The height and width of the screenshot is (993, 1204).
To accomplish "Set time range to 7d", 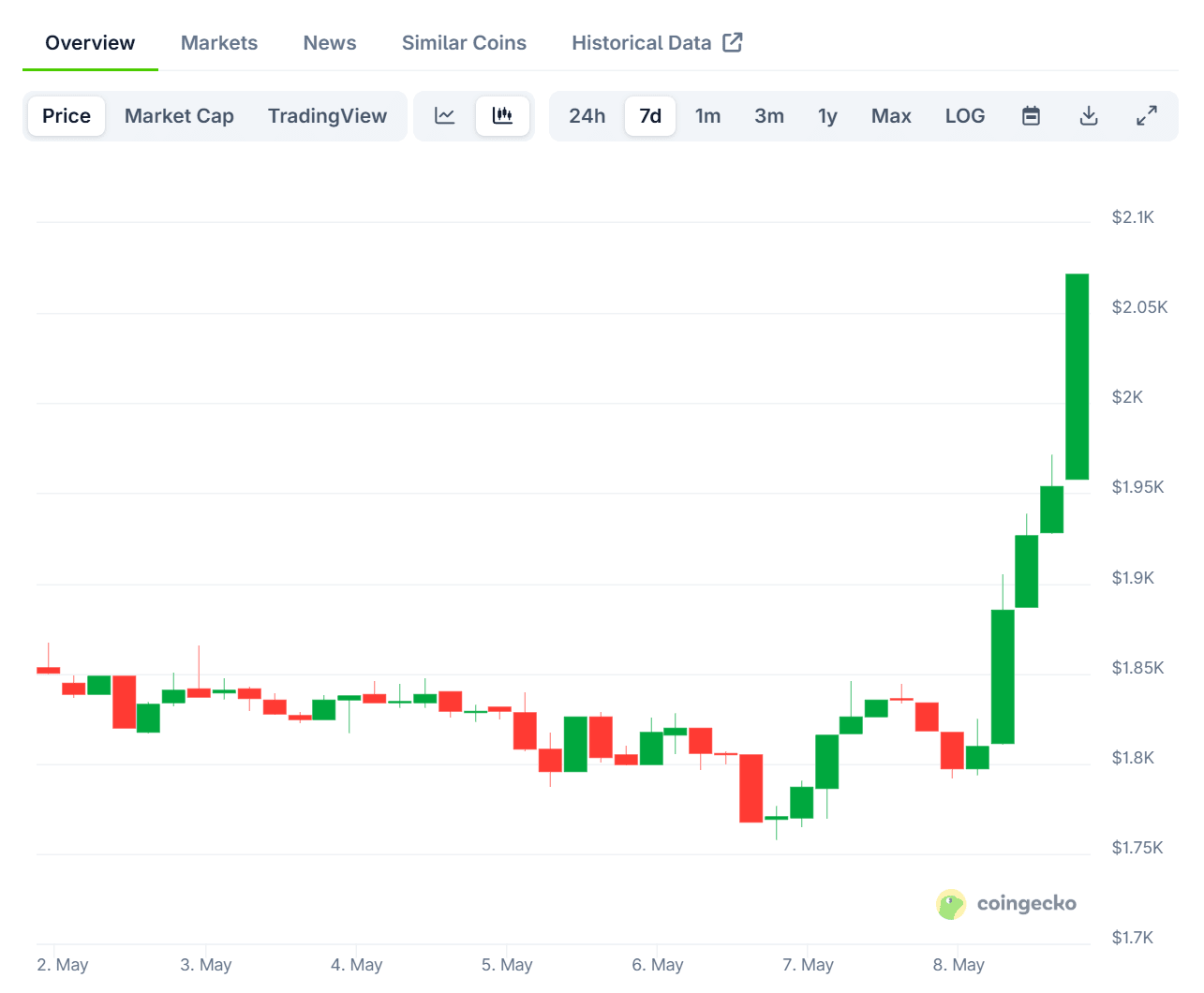I will tap(650, 116).
